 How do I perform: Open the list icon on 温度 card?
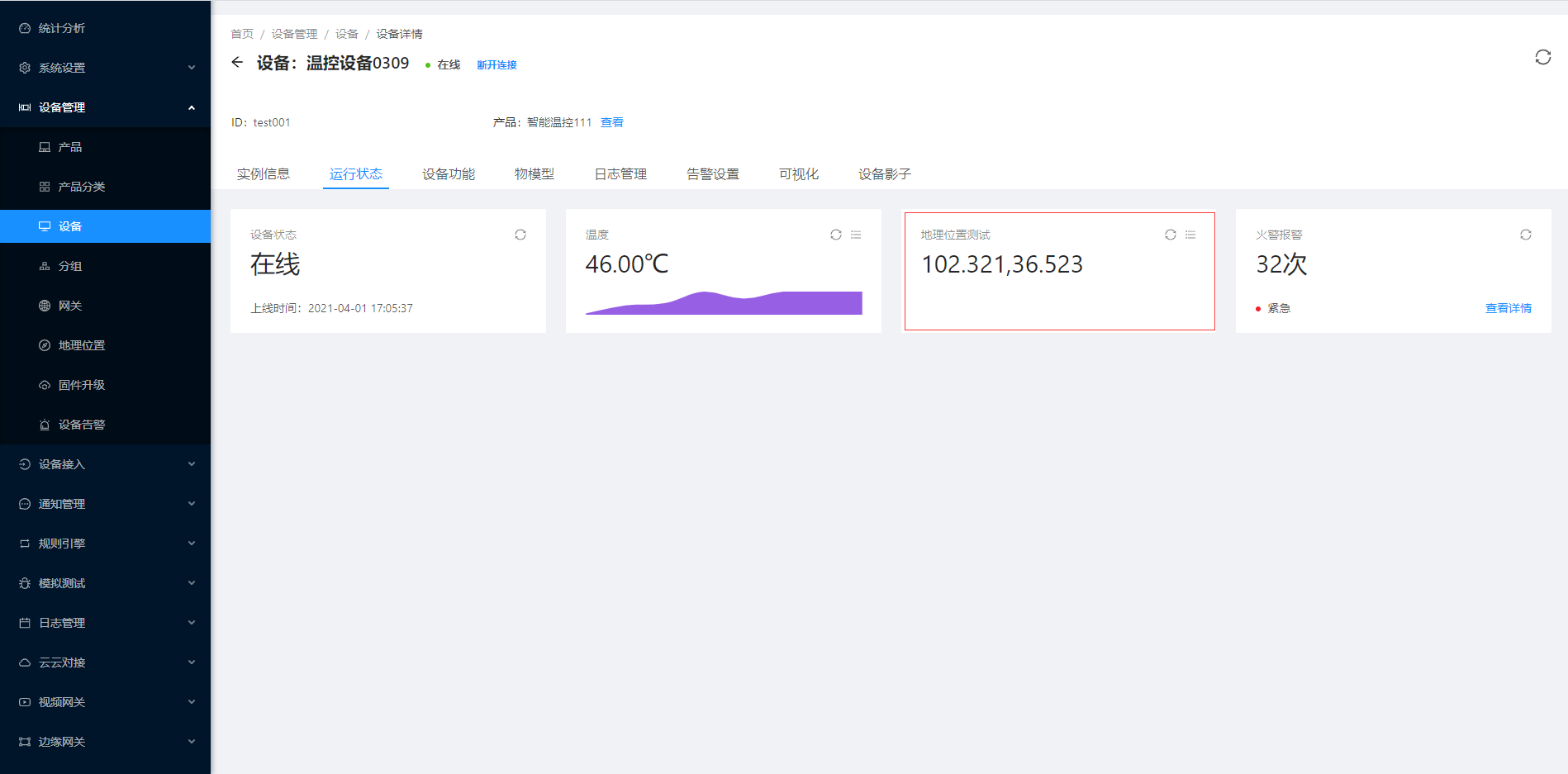point(856,235)
